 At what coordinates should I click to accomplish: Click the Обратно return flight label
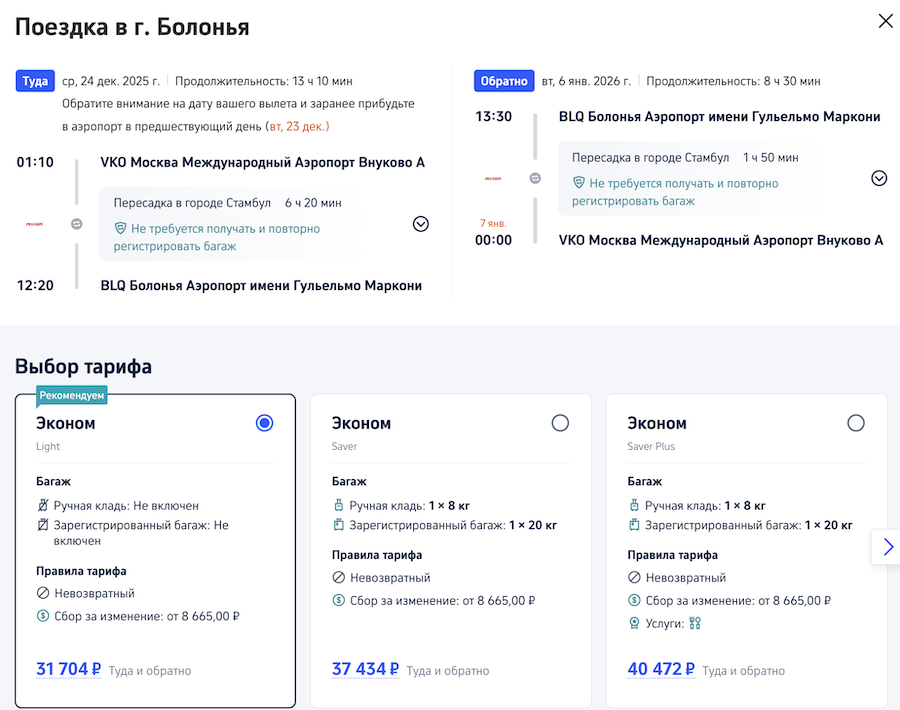tap(504, 81)
